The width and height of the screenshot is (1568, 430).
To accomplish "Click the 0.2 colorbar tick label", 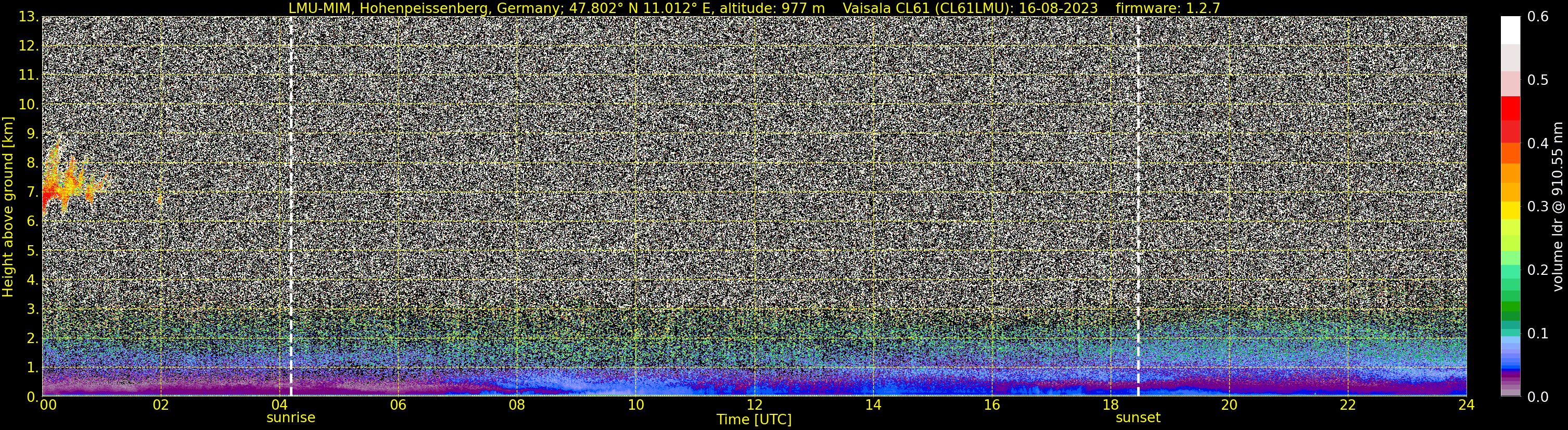I will (1538, 270).
